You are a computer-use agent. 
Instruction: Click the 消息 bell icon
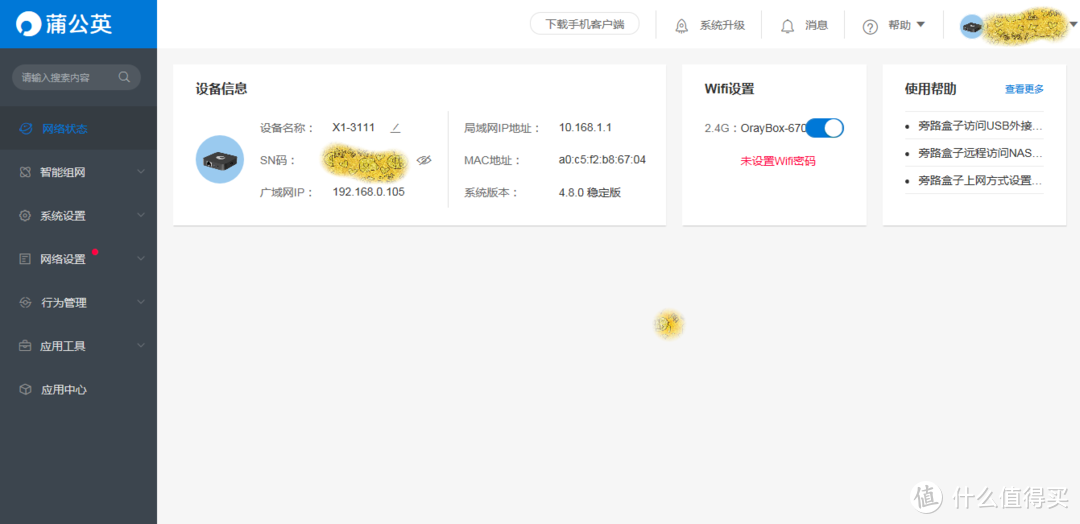tap(788, 26)
